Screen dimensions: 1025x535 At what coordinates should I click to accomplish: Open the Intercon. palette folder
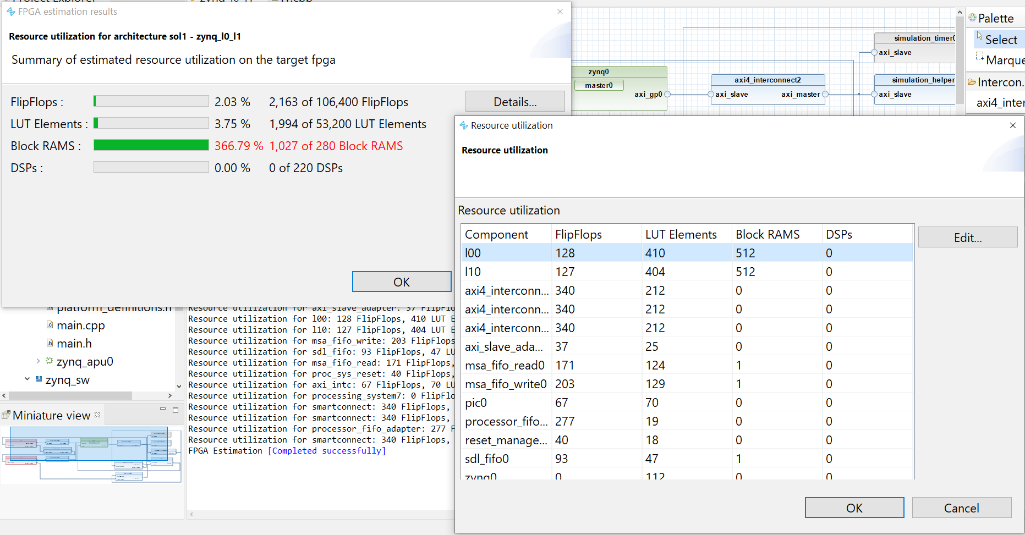995,82
